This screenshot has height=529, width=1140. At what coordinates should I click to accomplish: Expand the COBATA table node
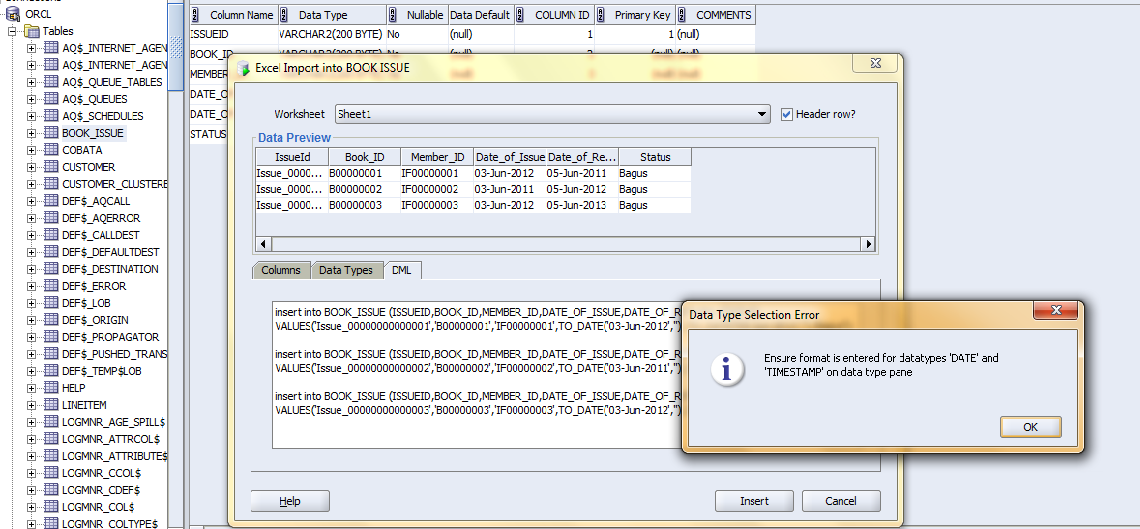tap(32, 150)
